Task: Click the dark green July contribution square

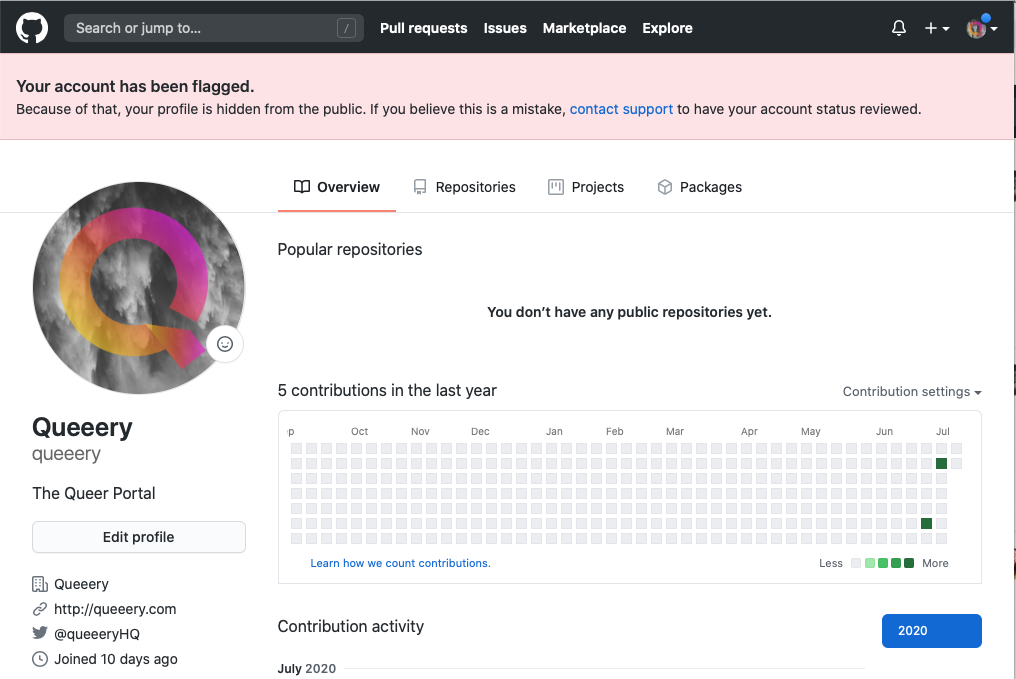Action: click(x=941, y=463)
